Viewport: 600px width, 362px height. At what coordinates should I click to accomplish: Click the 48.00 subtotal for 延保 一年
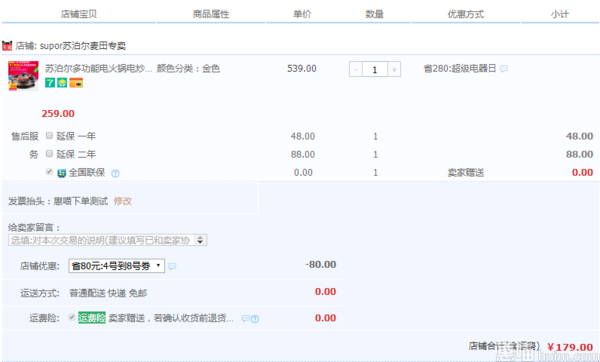[580, 136]
